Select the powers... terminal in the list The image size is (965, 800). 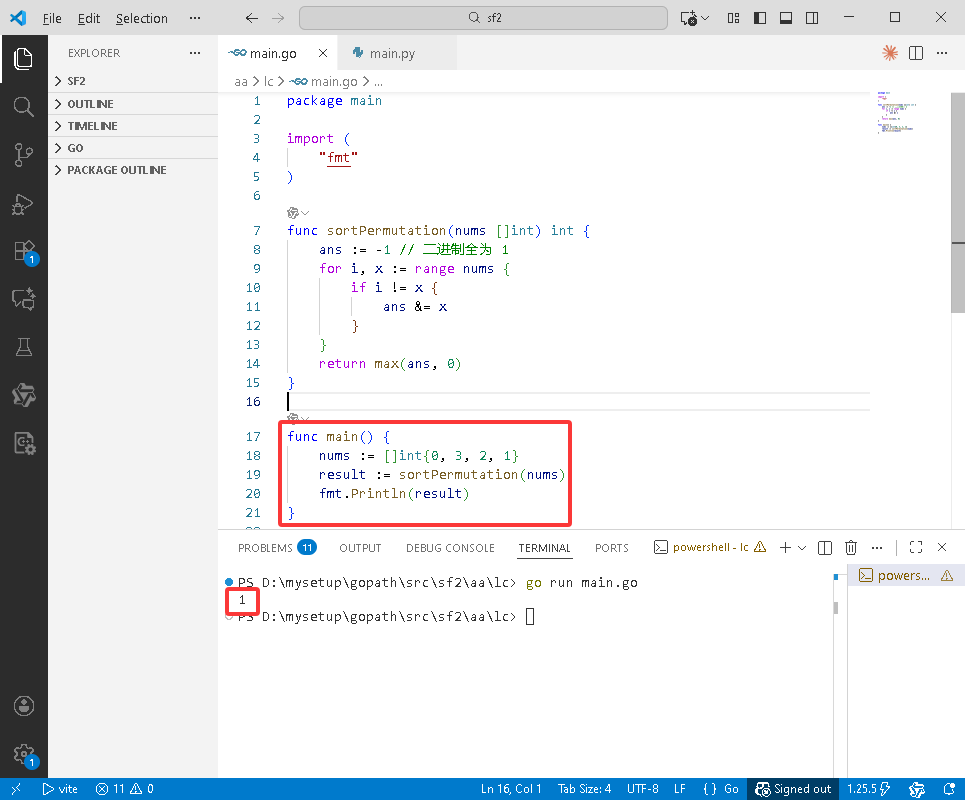(x=905, y=576)
